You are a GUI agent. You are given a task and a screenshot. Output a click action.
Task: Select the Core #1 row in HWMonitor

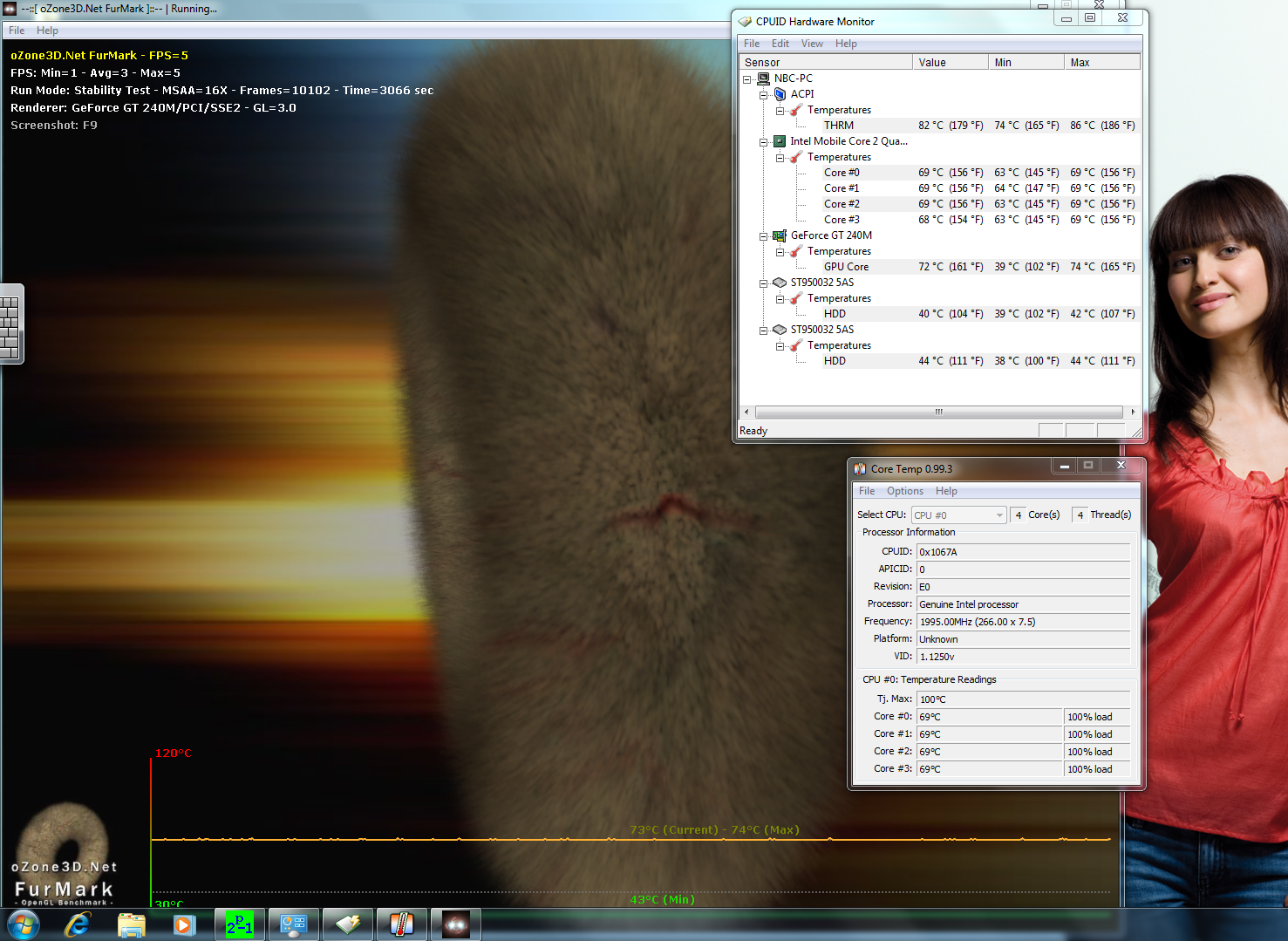980,188
